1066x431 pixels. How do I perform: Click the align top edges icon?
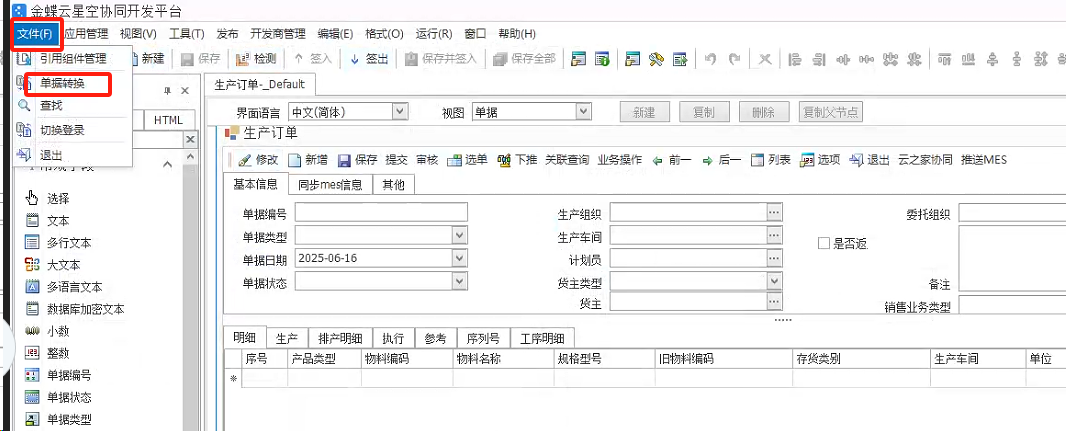tap(945, 59)
